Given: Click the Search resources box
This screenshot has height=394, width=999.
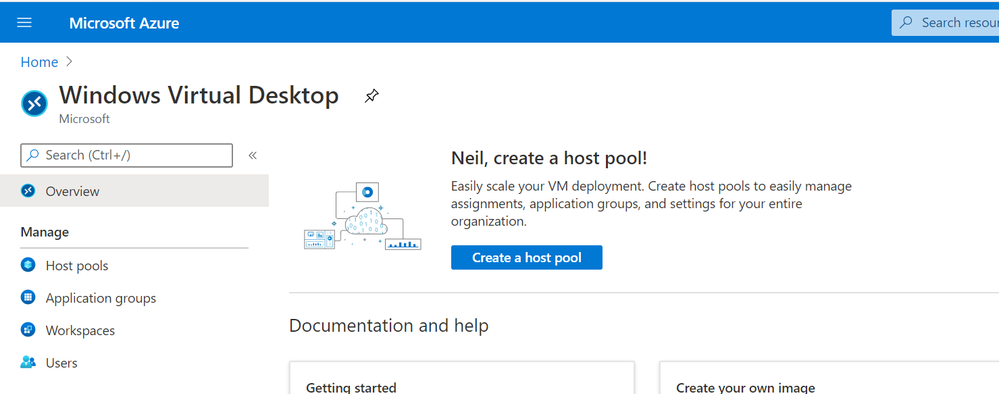Looking at the screenshot, I should point(945,23).
